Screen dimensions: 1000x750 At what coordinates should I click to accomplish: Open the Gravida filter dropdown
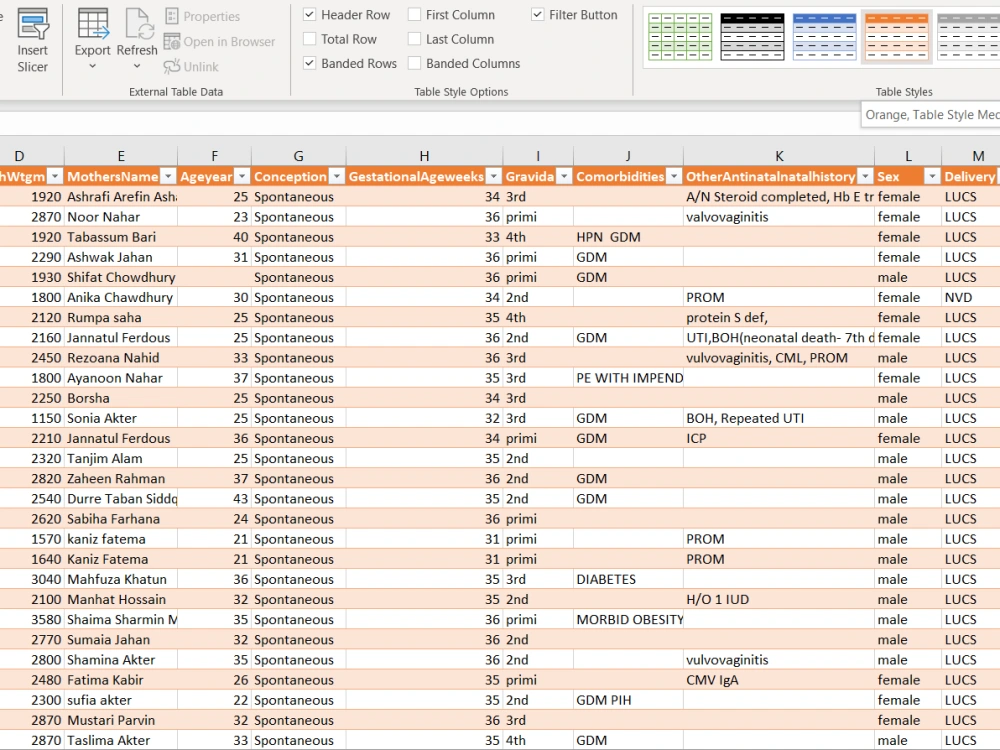564,177
